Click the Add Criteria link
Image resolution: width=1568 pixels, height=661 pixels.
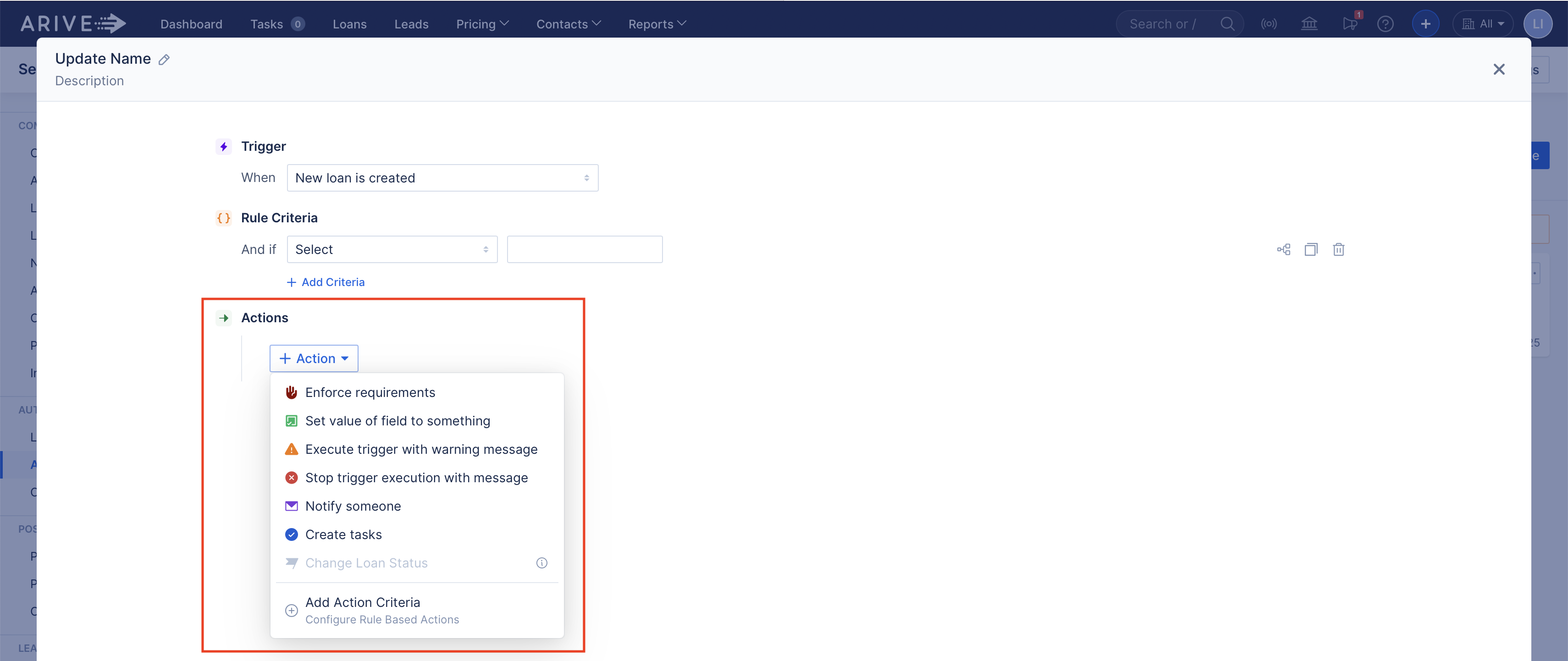point(326,282)
